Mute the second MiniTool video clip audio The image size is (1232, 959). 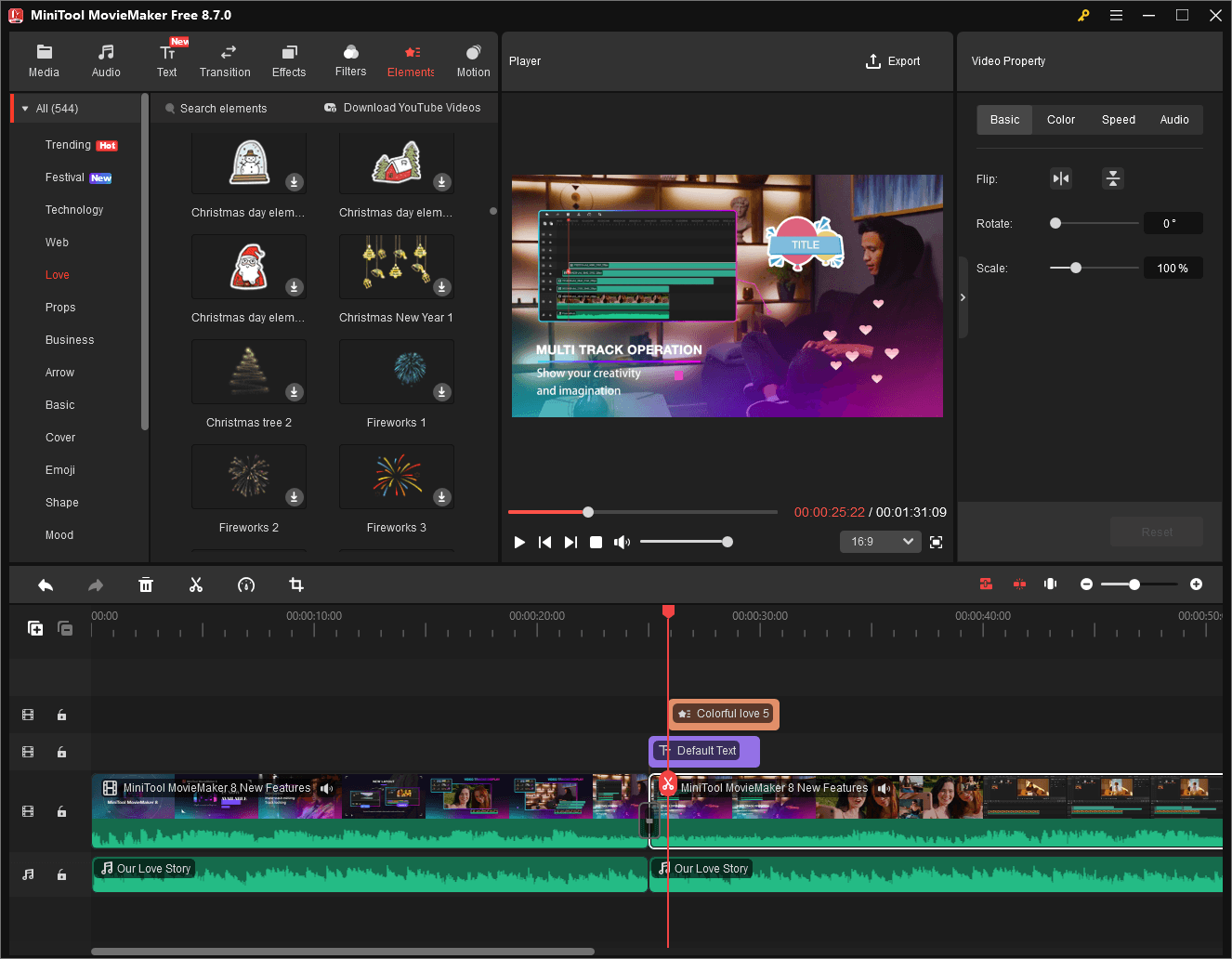pos(884,788)
